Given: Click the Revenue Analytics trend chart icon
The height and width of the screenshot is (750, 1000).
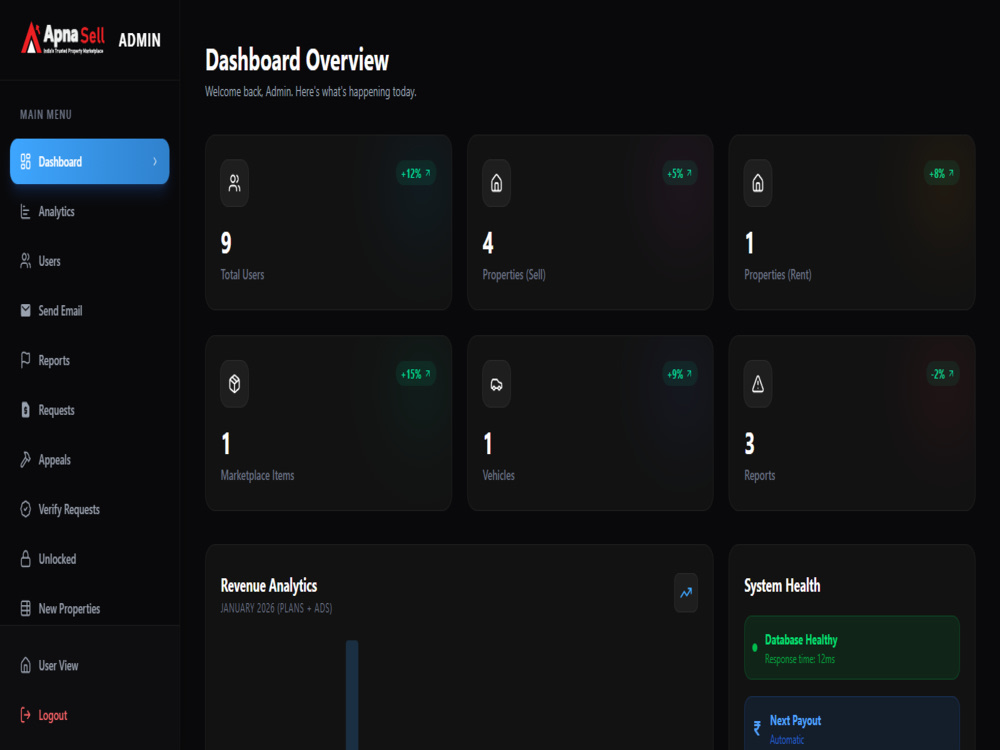Looking at the screenshot, I should click(x=686, y=593).
